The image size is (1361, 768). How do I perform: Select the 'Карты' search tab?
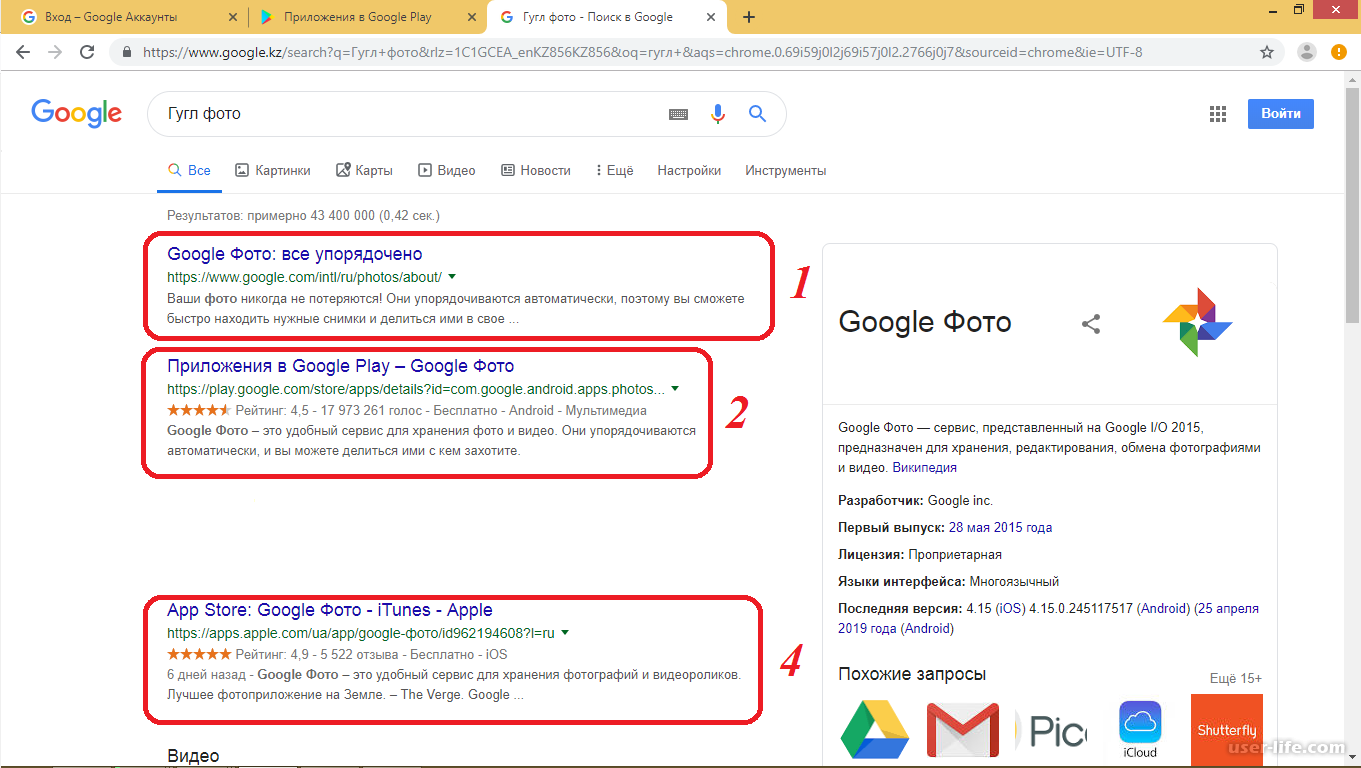tap(364, 171)
